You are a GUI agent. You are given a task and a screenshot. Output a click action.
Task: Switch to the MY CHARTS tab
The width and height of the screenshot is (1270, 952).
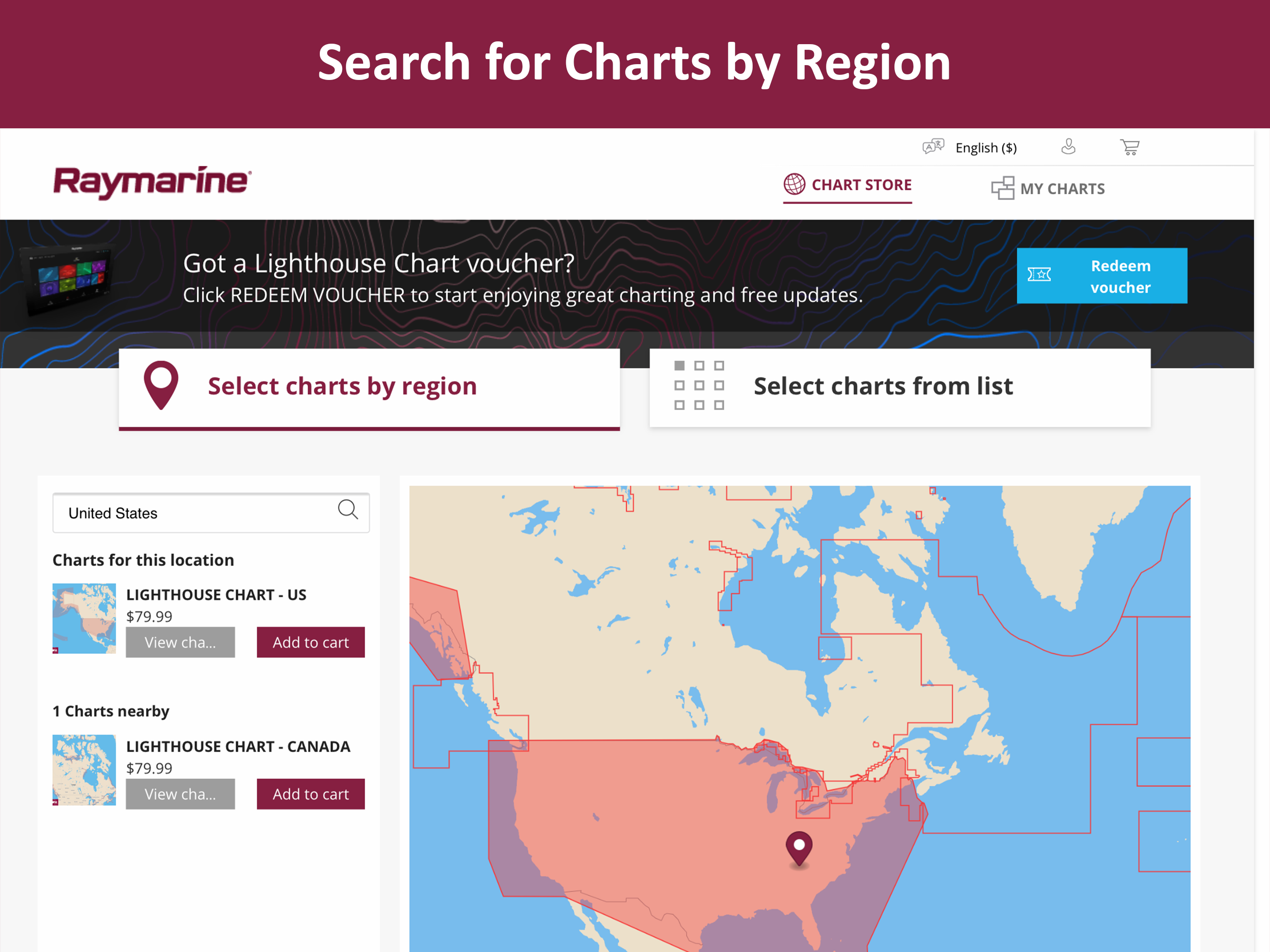click(x=1062, y=188)
